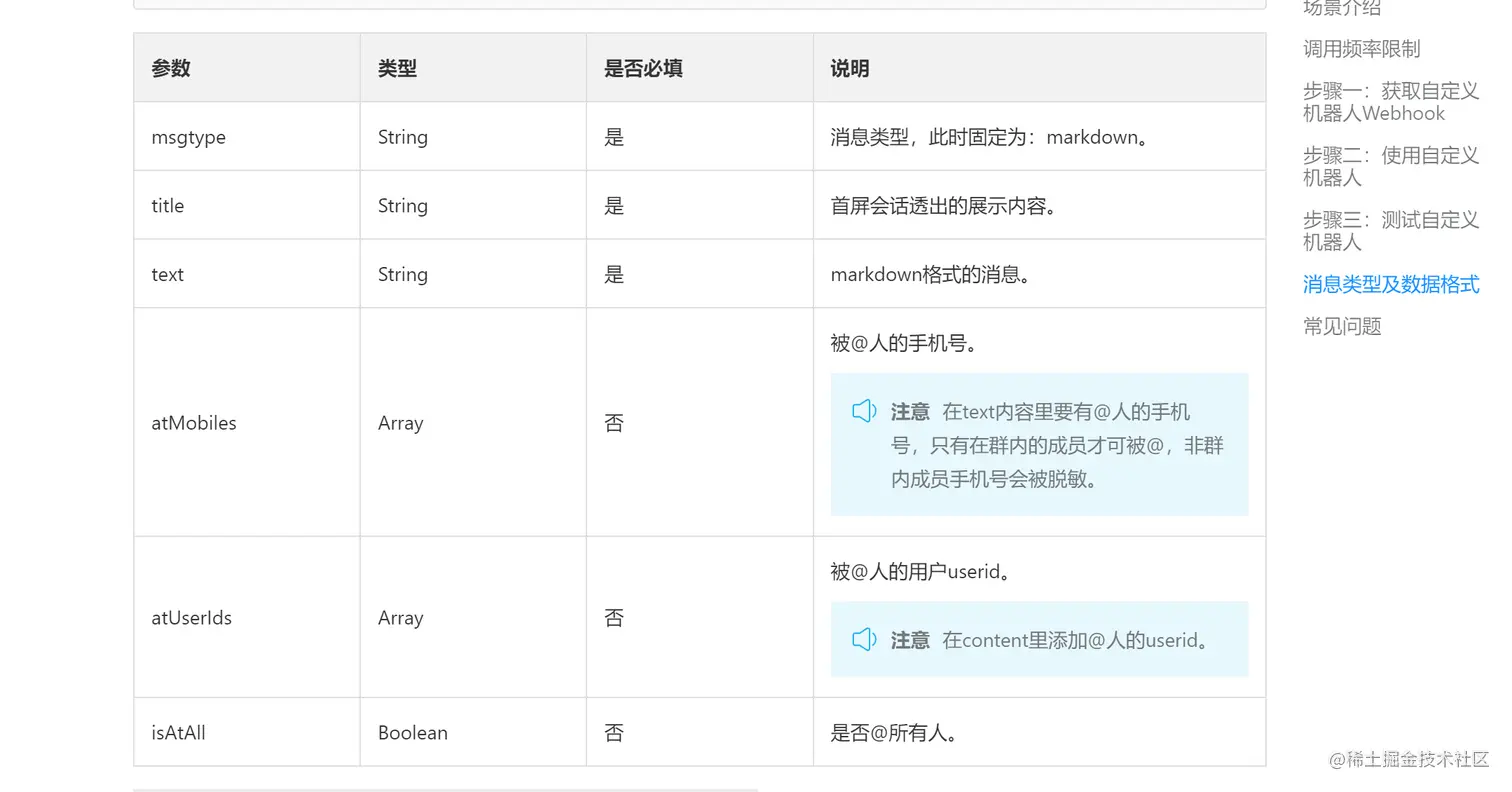Jump to 步骤一：获取自定义机器人Webhook

[x=1390, y=102]
